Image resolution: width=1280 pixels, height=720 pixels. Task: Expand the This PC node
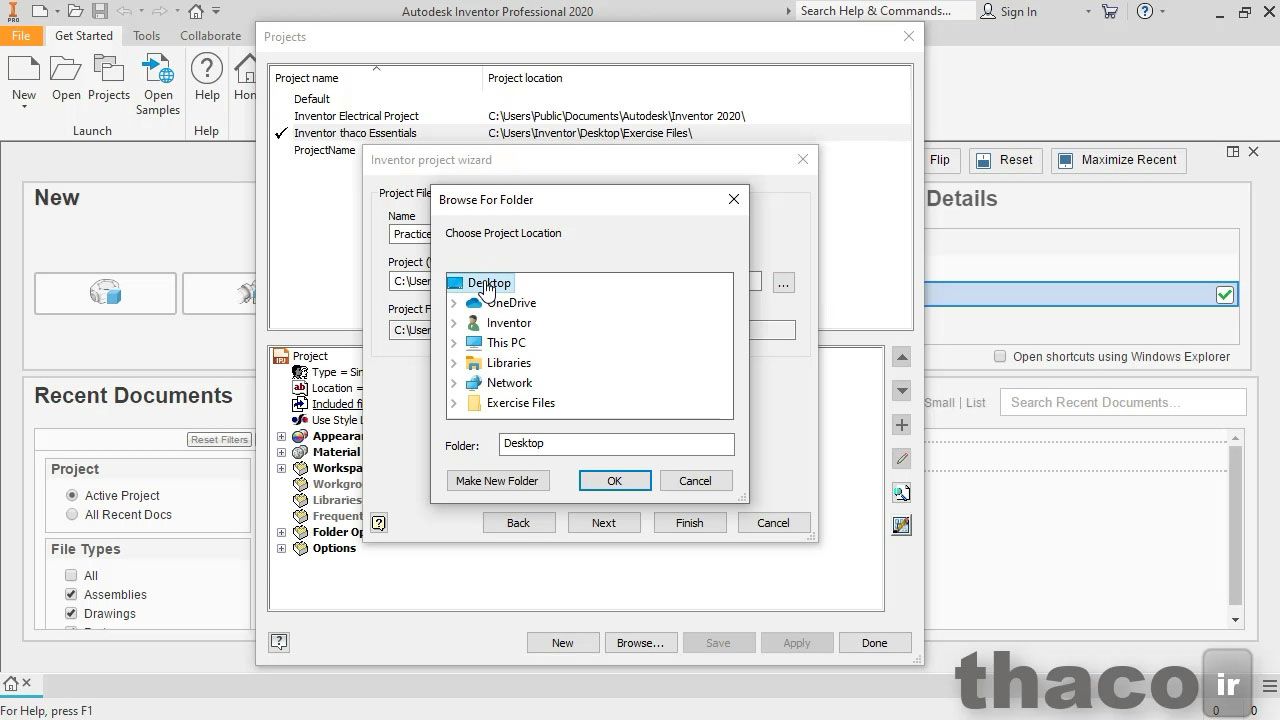pyautogui.click(x=454, y=343)
